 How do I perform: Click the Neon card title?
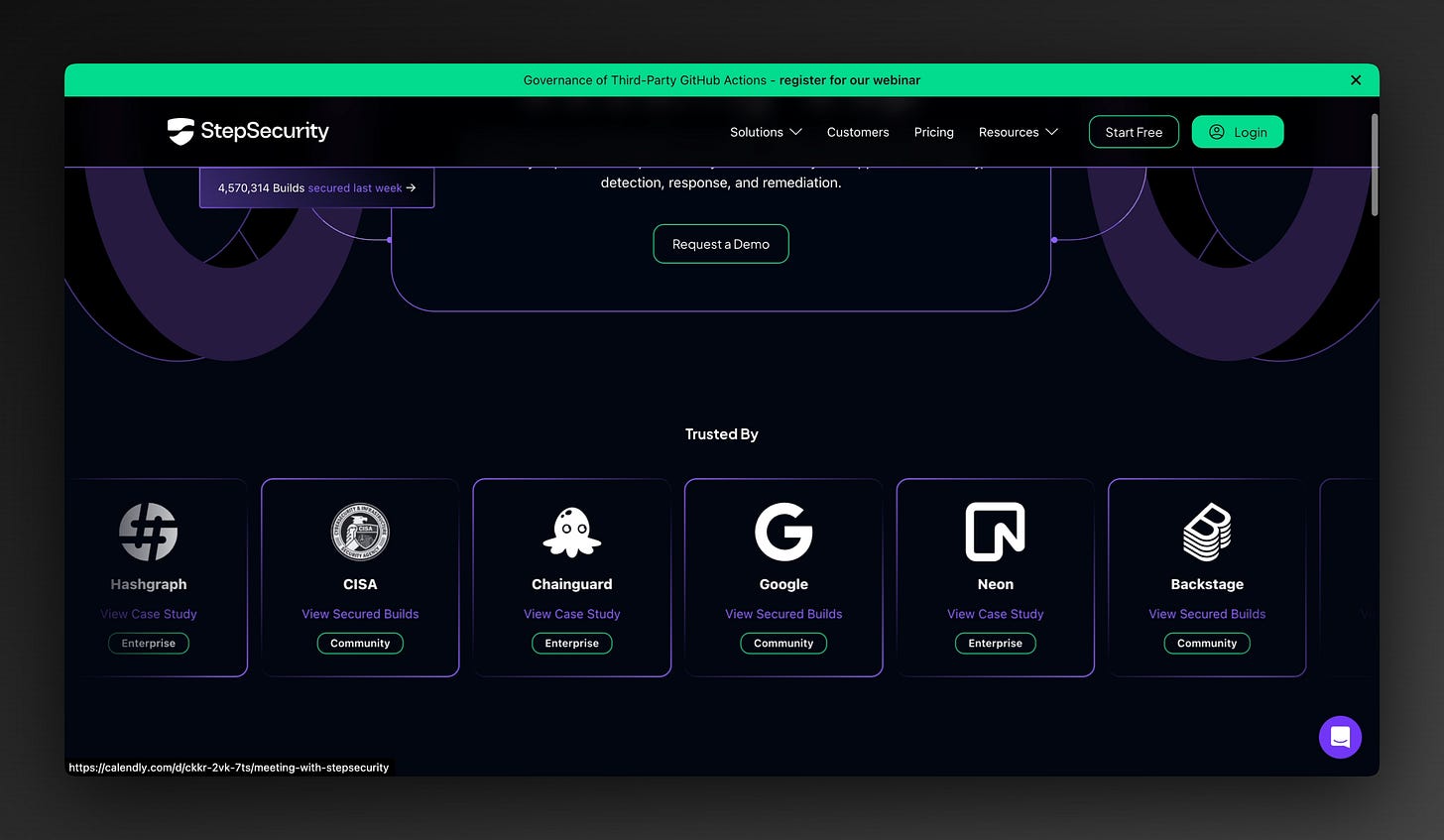[996, 584]
